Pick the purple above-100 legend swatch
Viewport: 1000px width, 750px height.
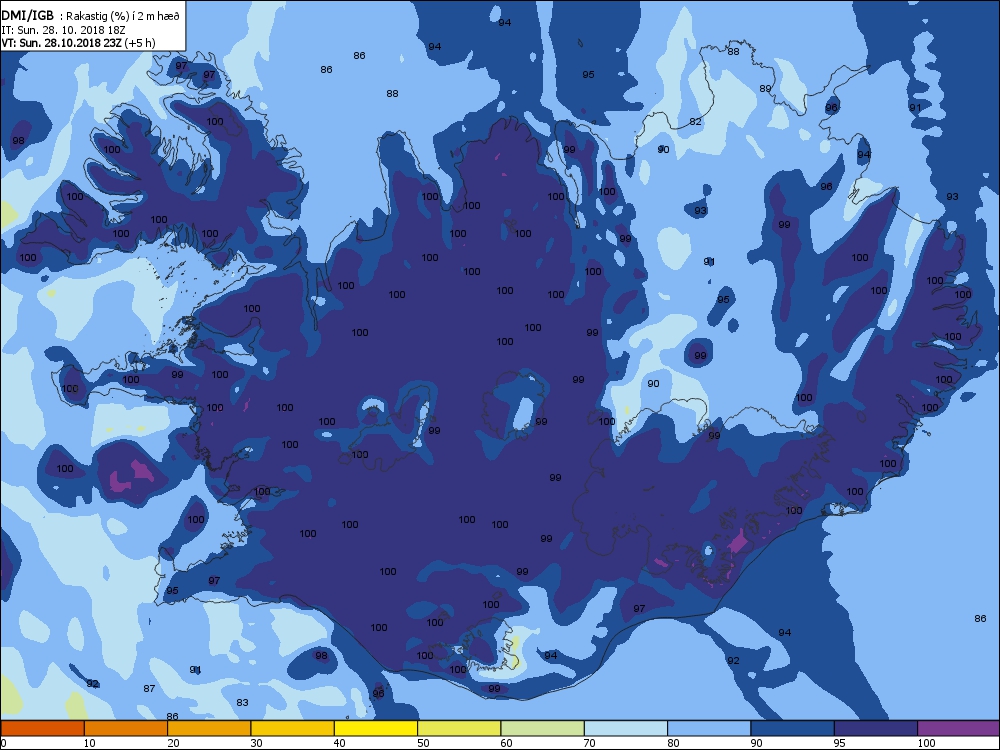(x=959, y=728)
